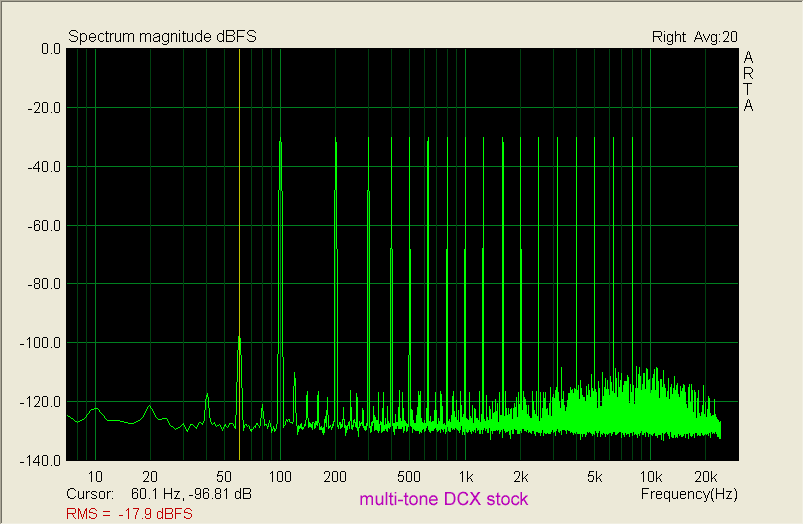Click the vertical ARTA label

pos(748,82)
